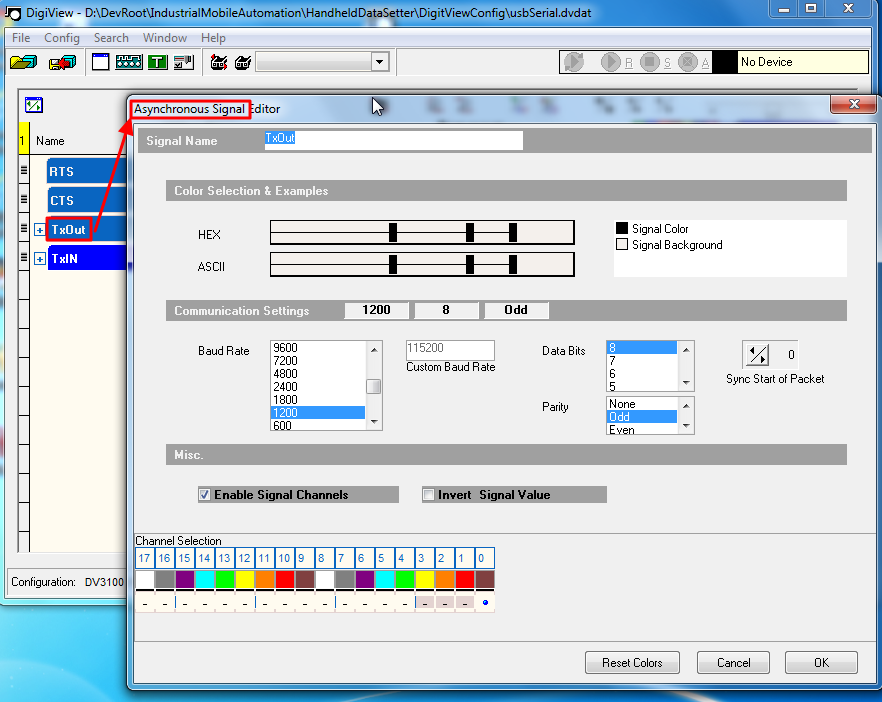Click the capture icon with red arrow
Viewport: 882px width, 702px height.
click(218, 62)
